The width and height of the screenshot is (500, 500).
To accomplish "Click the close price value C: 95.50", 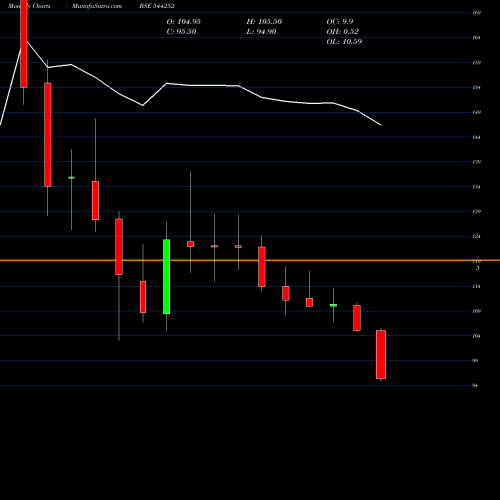I will 181,32.
